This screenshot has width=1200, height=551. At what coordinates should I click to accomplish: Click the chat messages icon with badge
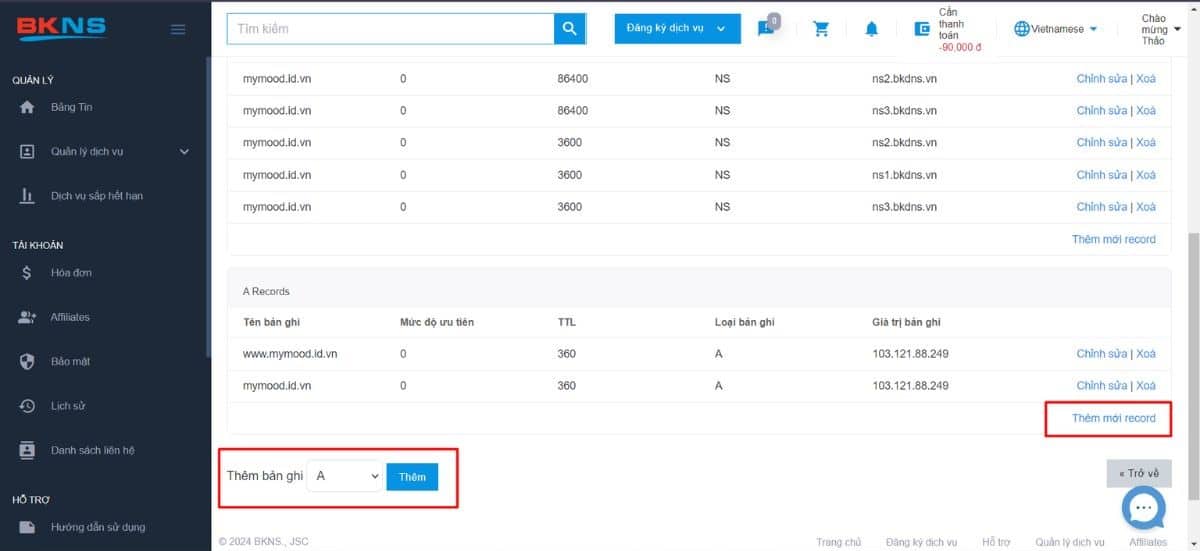pyautogui.click(x=766, y=28)
